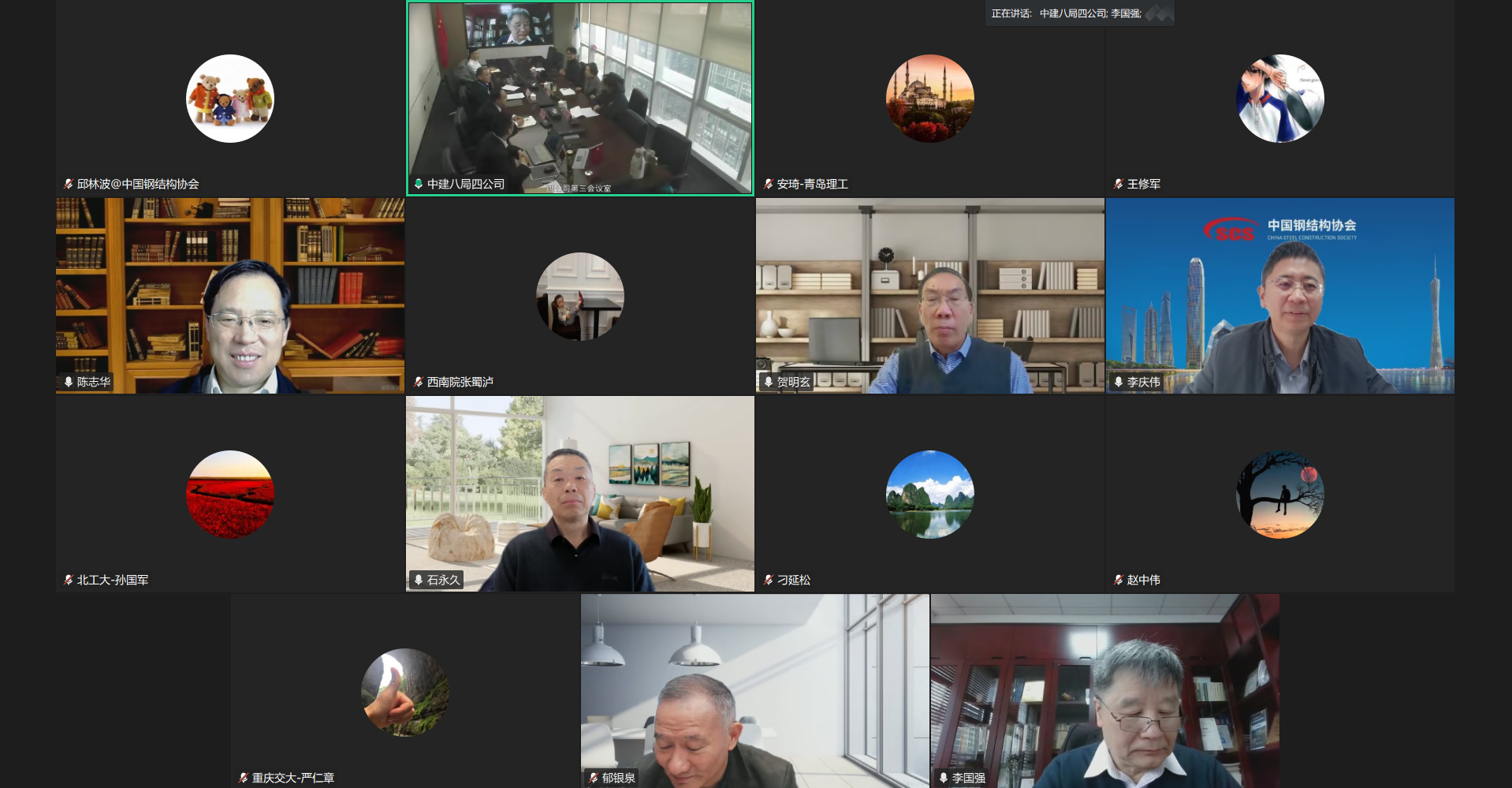Select the mosque sunset avatar of 安琦-青岛理工
This screenshot has width=1512, height=788.
930,99
